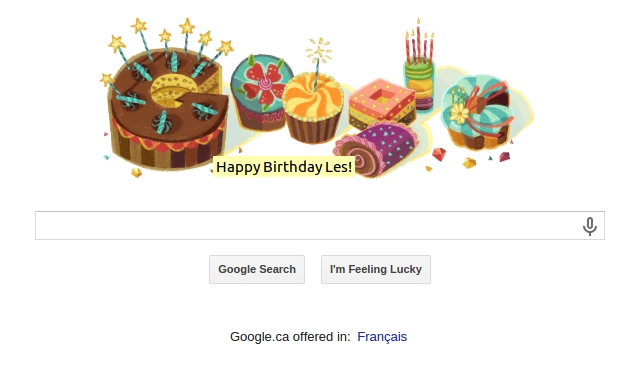This screenshot has height=372, width=637.
Task: Select the red flower-topped cupcake
Action: [x=260, y=92]
